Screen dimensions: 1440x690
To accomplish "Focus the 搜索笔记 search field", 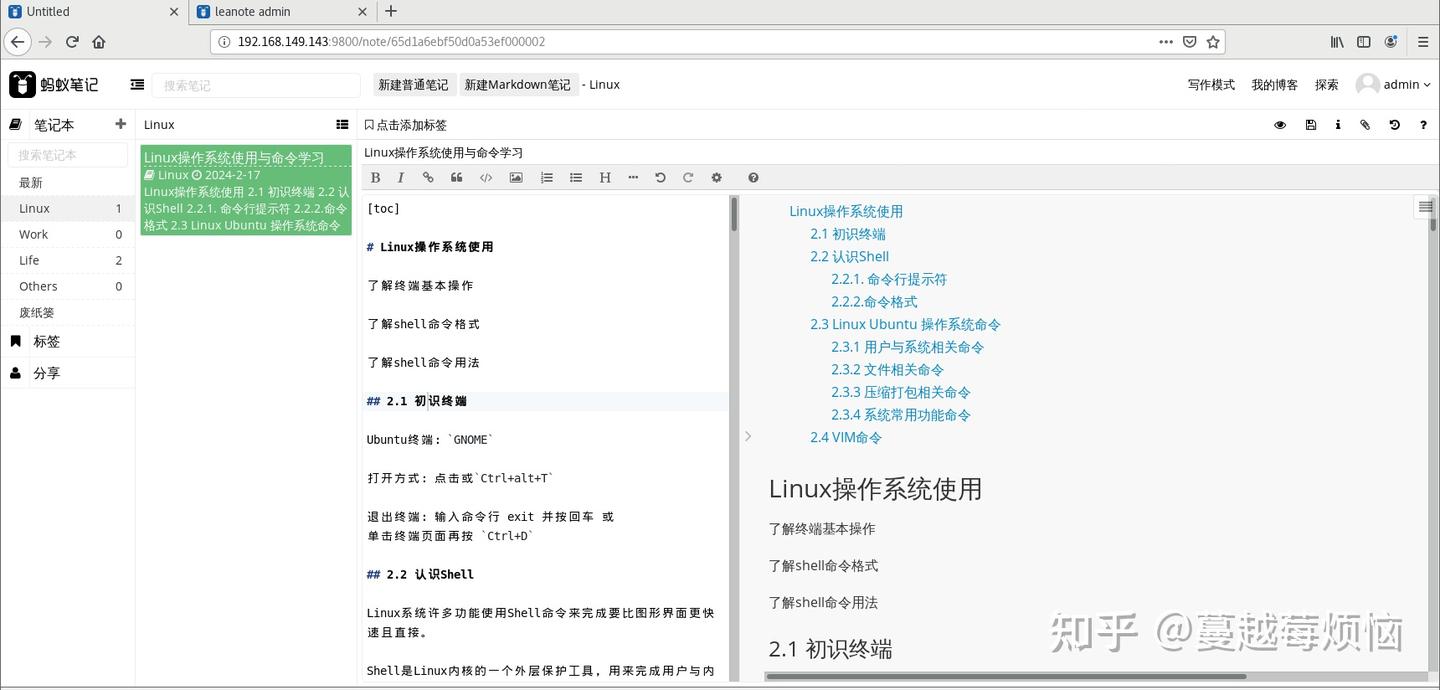I will point(257,85).
